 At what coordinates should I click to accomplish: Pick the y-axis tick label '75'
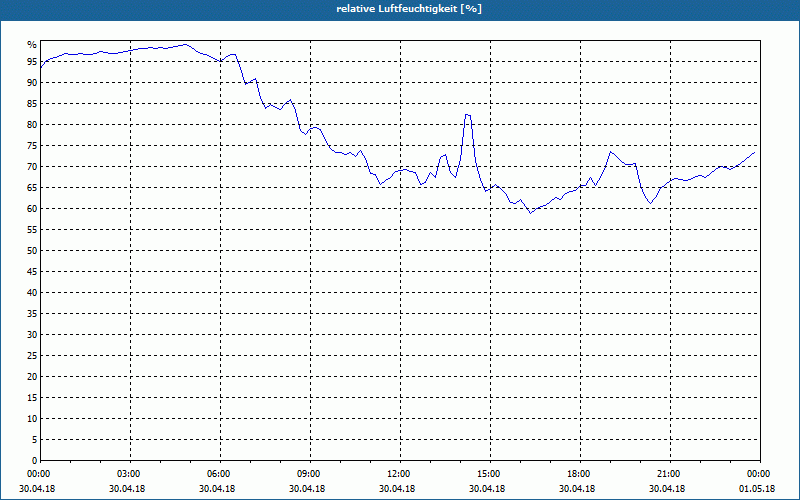click(32, 145)
